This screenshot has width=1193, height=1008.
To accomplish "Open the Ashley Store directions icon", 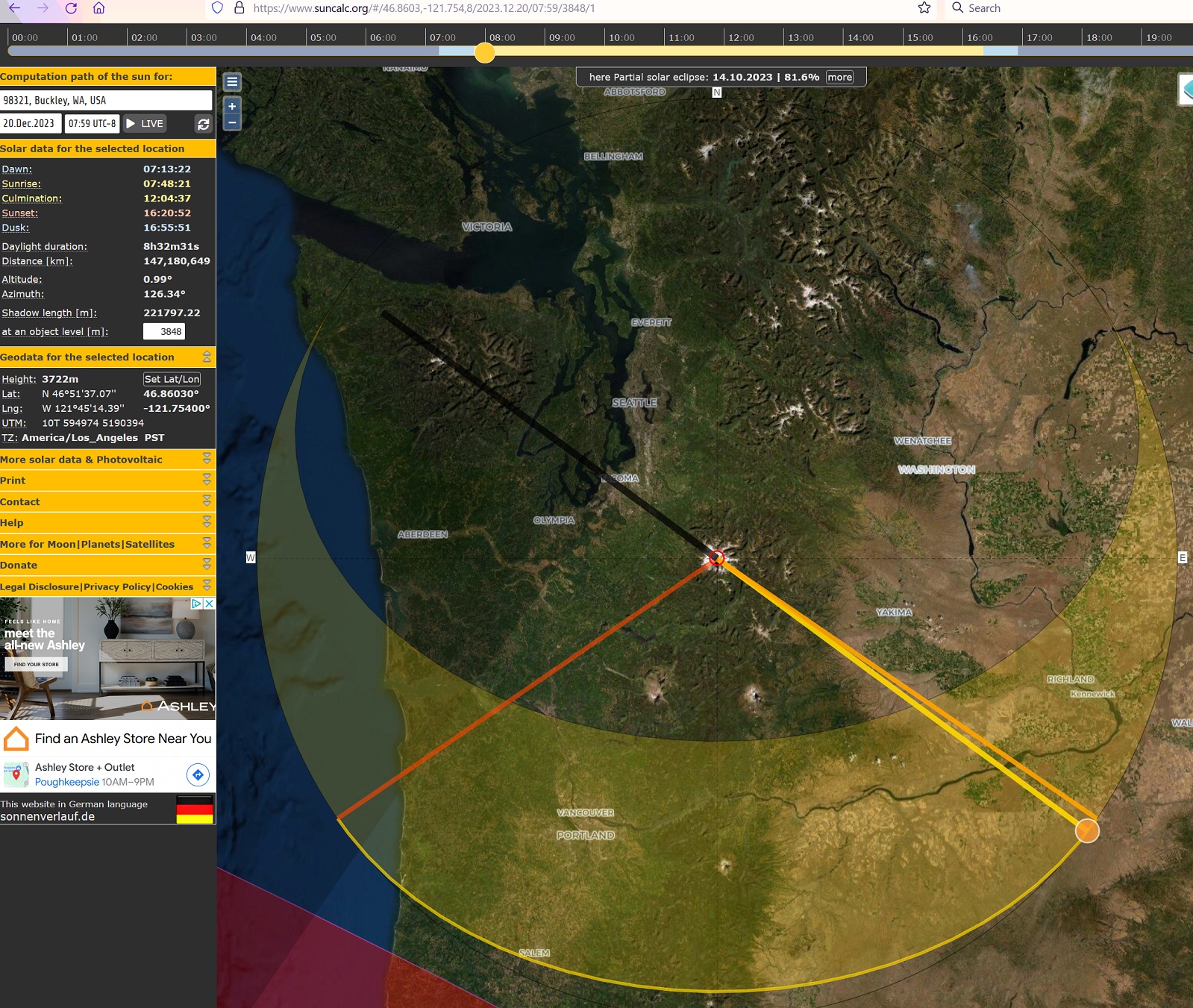I will [x=198, y=775].
